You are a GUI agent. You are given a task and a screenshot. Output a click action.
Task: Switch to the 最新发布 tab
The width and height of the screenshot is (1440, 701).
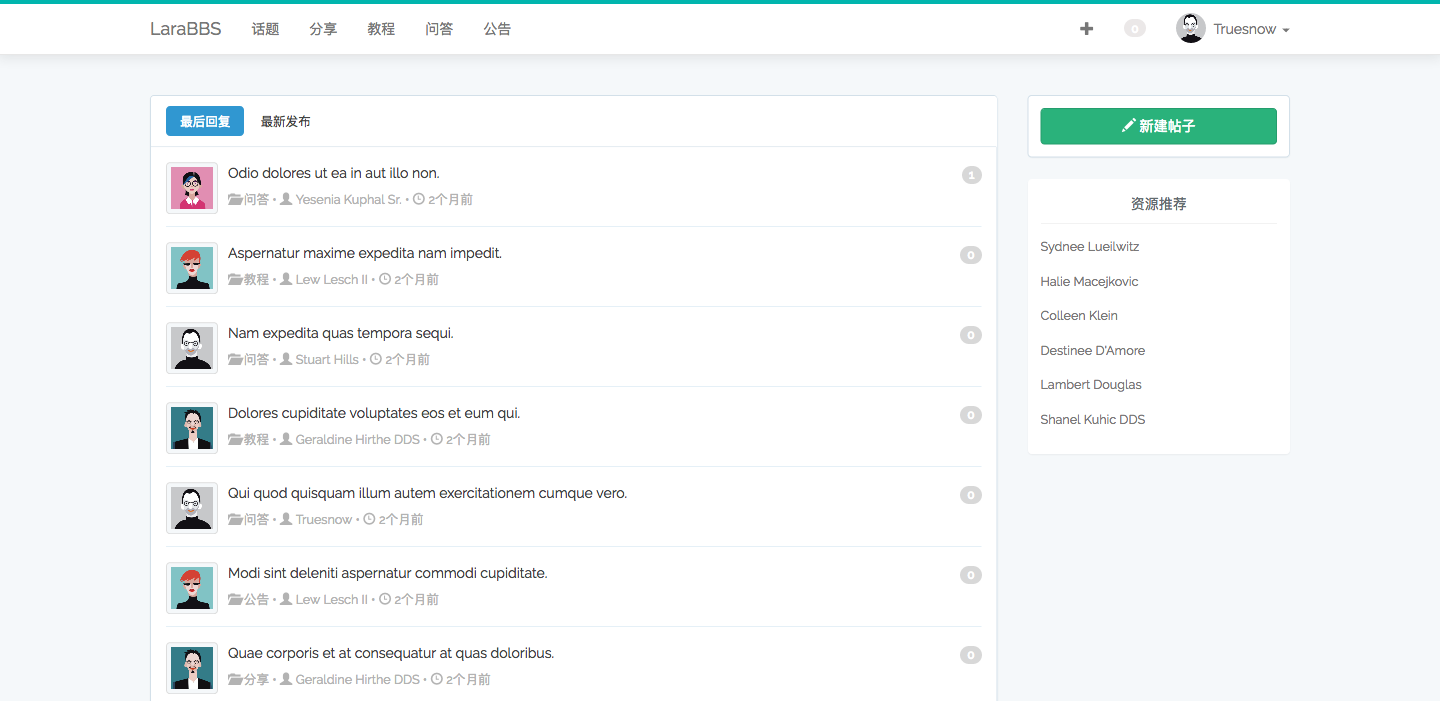pos(286,121)
